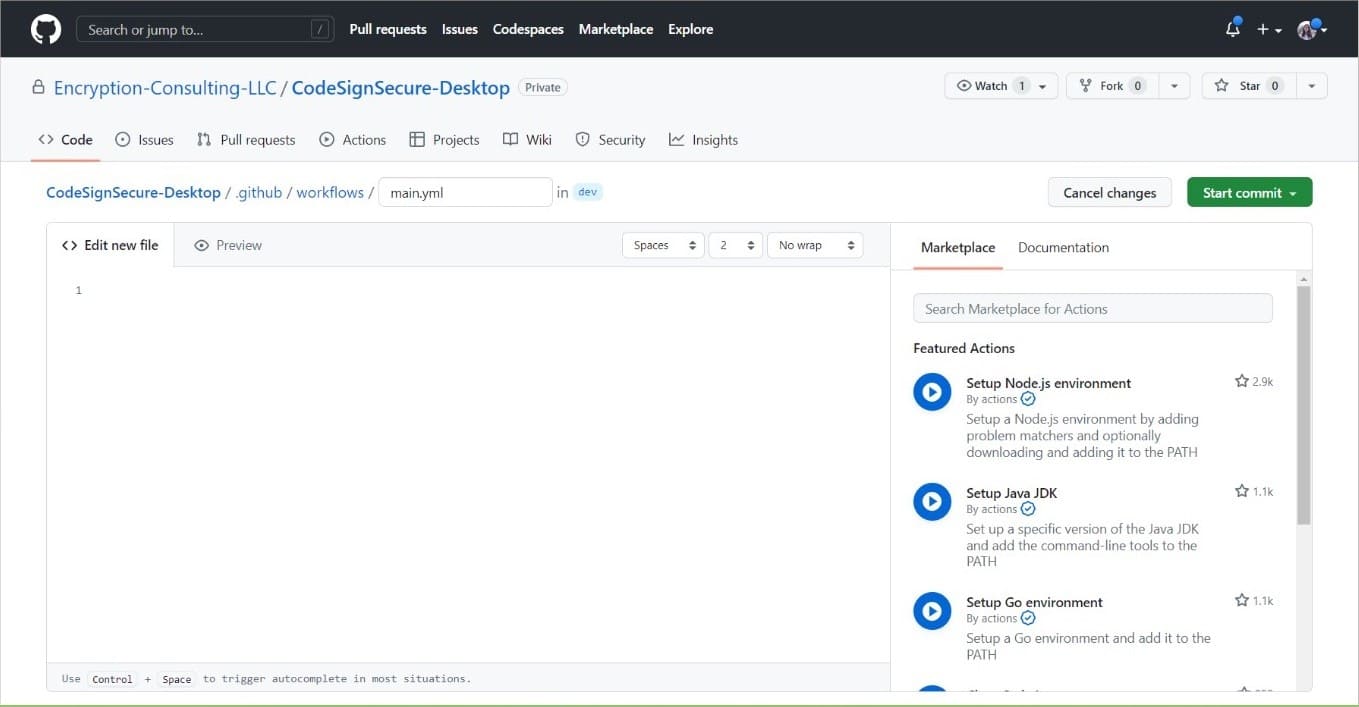
Task: Click the .github breadcrumb folder
Action: [259, 192]
